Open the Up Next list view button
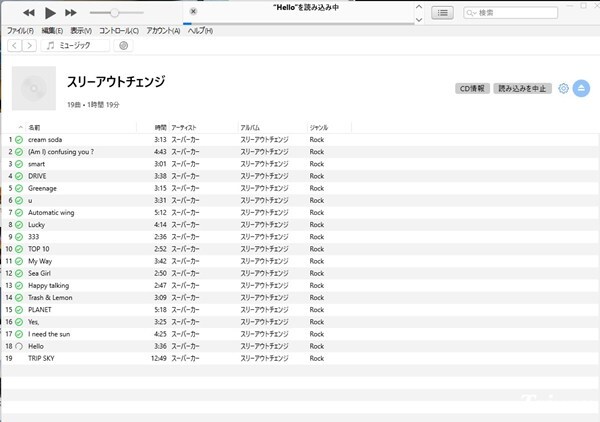The image size is (600, 422). (442, 13)
